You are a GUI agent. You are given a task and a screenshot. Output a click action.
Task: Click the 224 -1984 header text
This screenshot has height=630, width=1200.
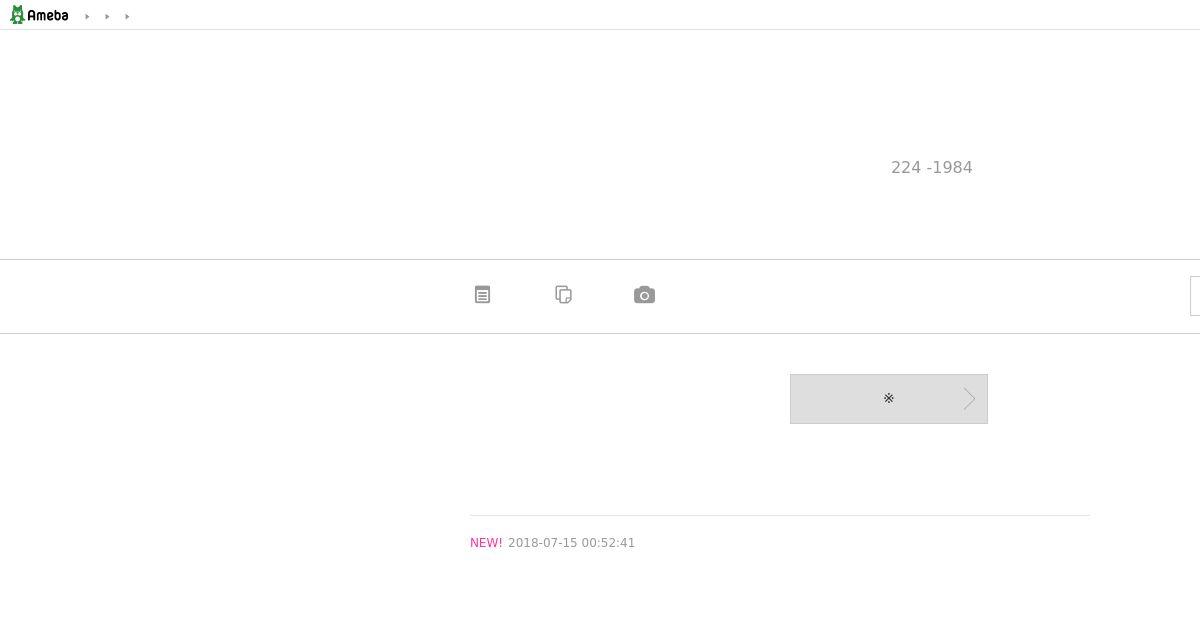click(x=932, y=167)
